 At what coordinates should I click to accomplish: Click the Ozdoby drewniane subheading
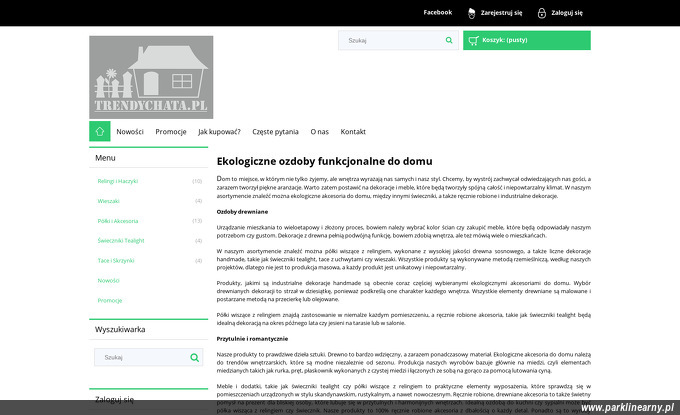pos(242,212)
